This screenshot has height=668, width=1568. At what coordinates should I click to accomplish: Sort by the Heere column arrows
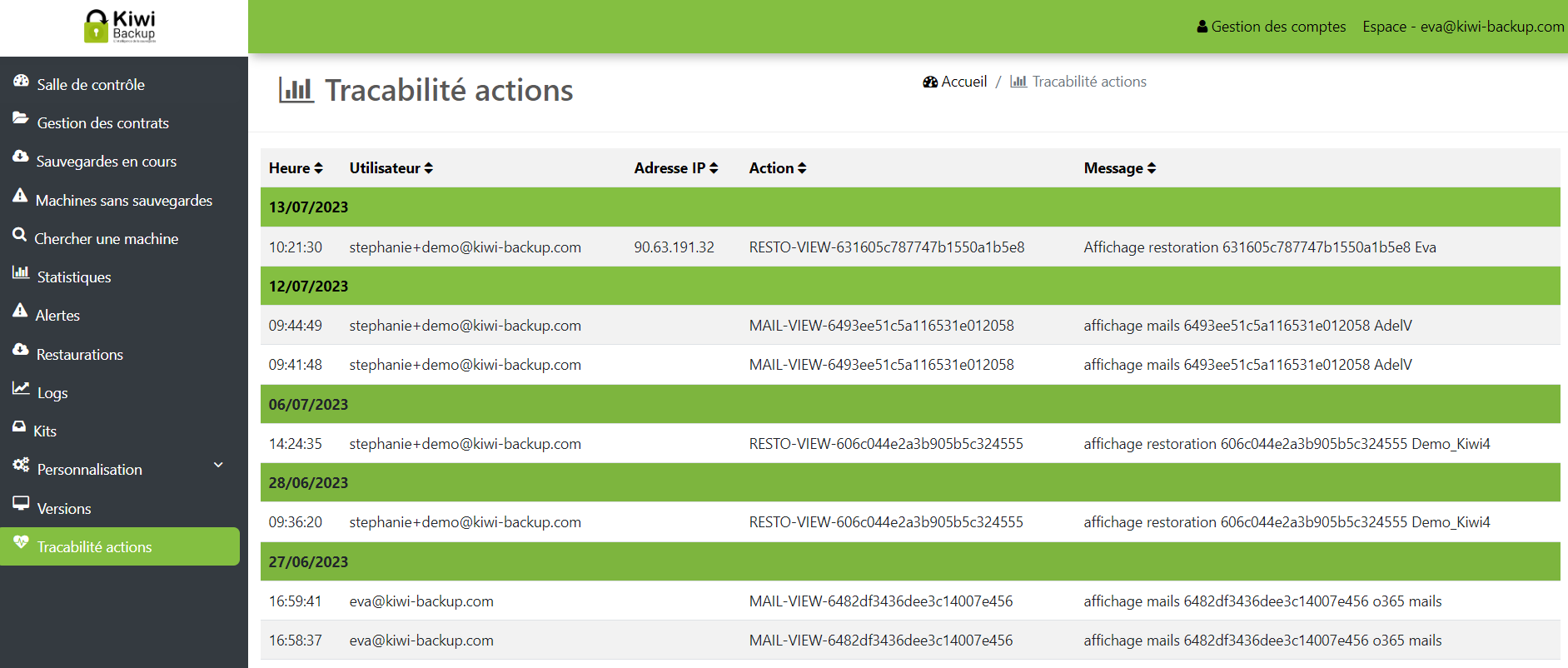(x=318, y=168)
